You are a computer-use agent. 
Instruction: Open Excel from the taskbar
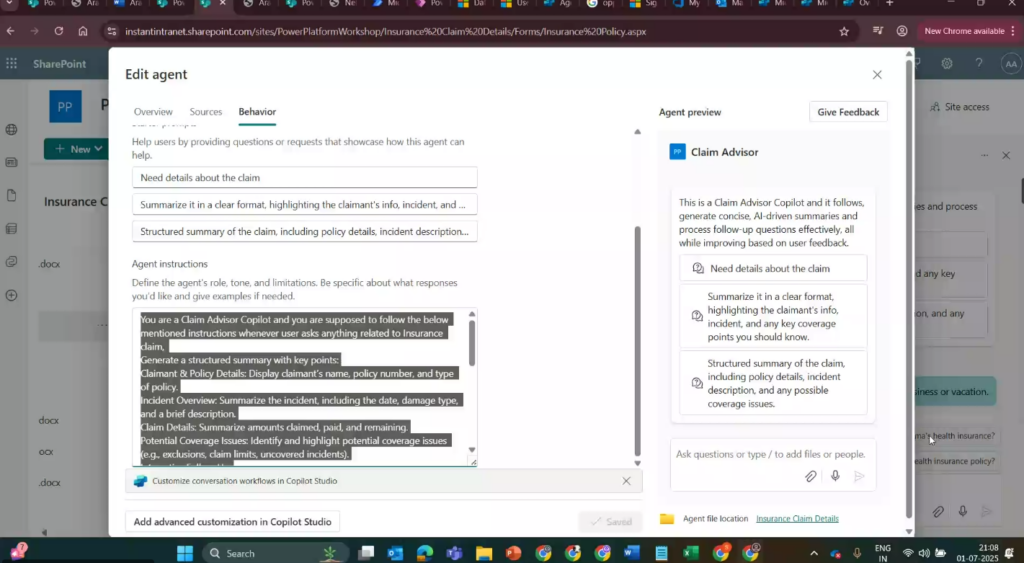click(x=691, y=553)
